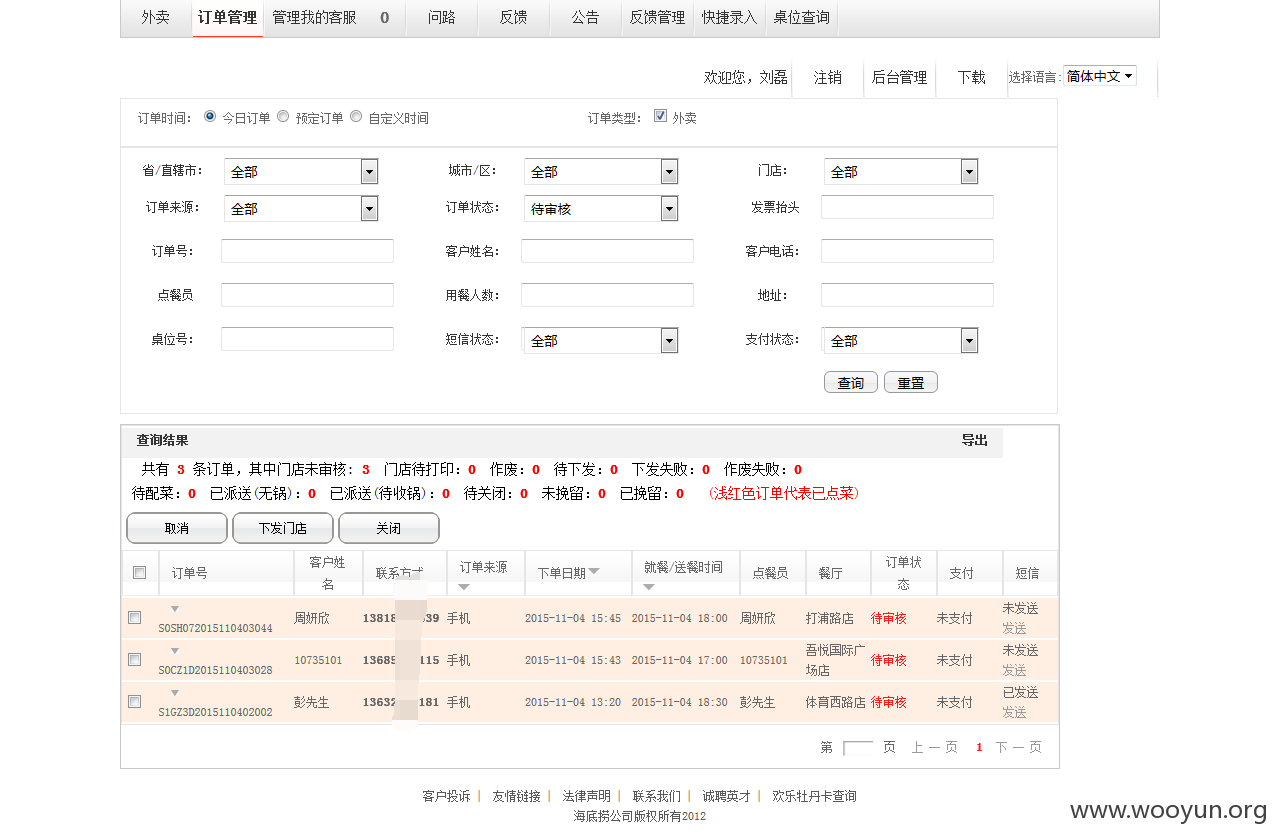
Task: Open the 订单状态 dropdown showing 待审核
Action: 601,208
